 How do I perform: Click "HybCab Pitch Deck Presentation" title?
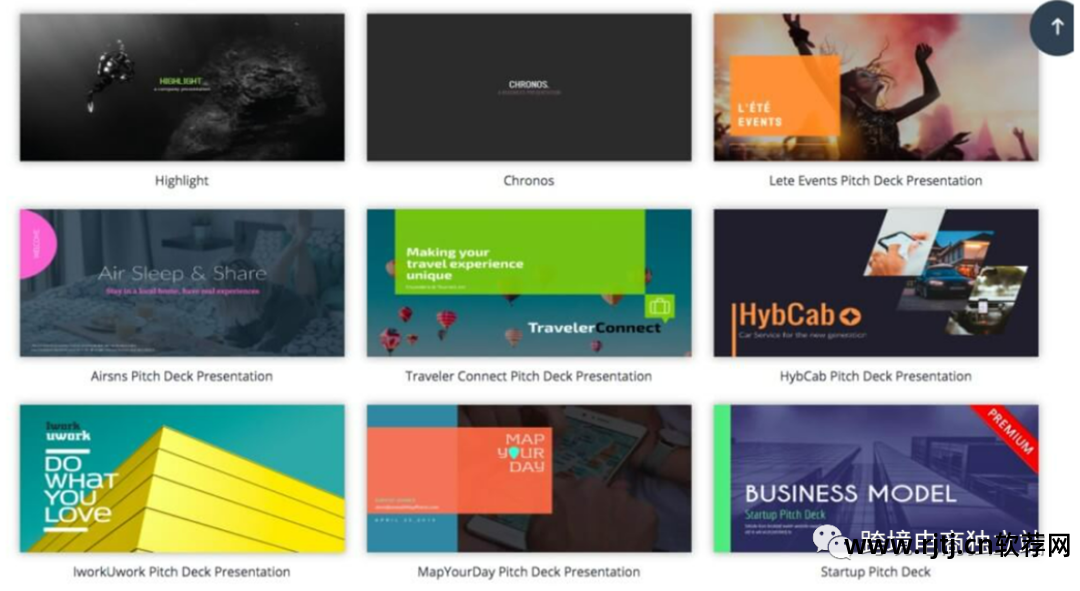tap(876, 376)
